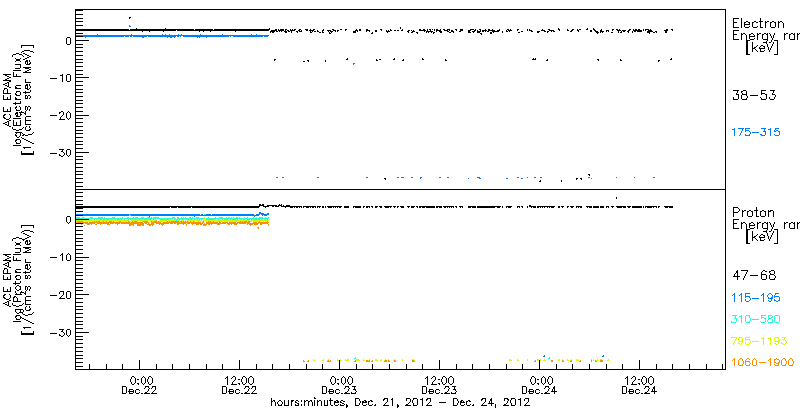Click the yellow 795-1193 proton legend label
The height and width of the screenshot is (410, 800).
tap(759, 341)
